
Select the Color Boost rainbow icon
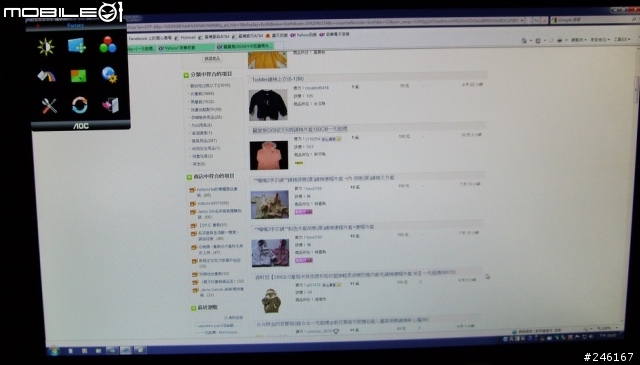pyautogui.click(x=46, y=76)
